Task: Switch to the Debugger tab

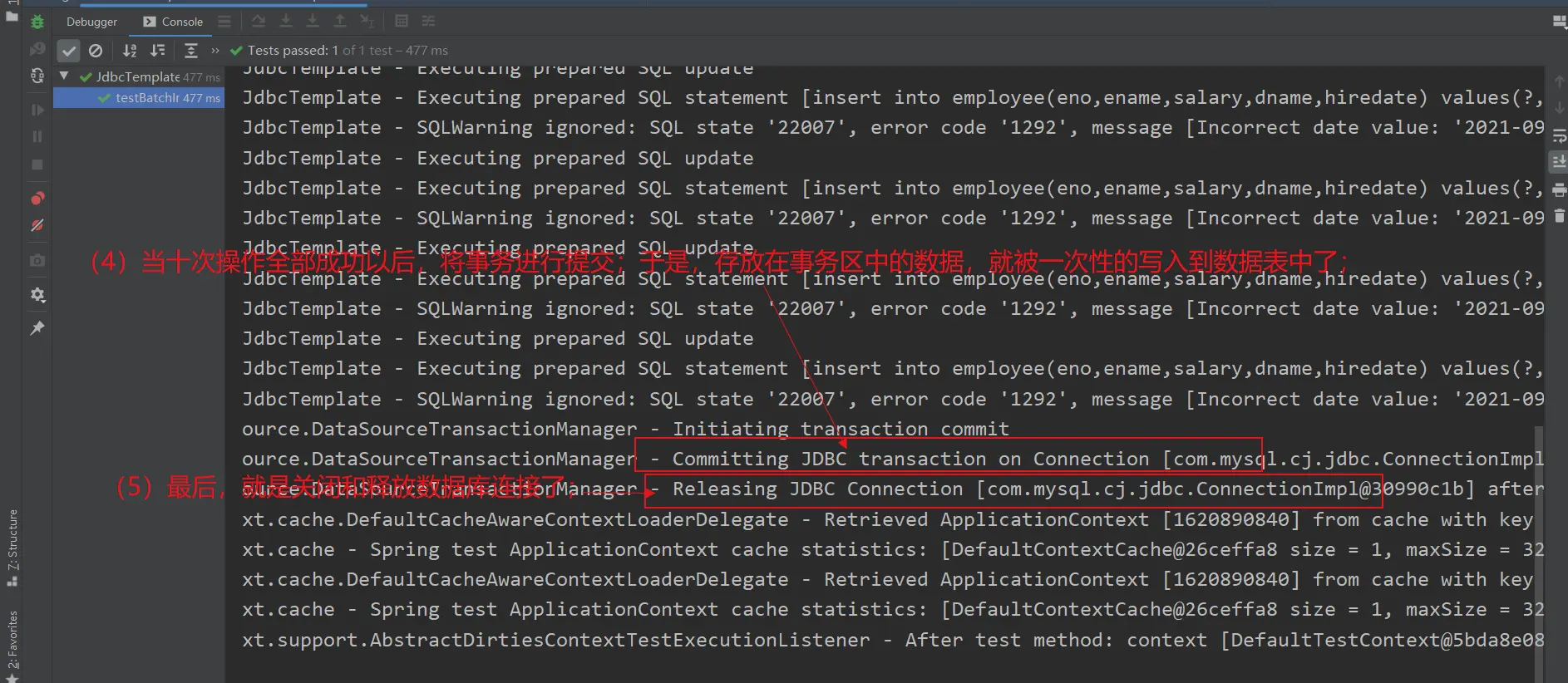Action: click(91, 22)
